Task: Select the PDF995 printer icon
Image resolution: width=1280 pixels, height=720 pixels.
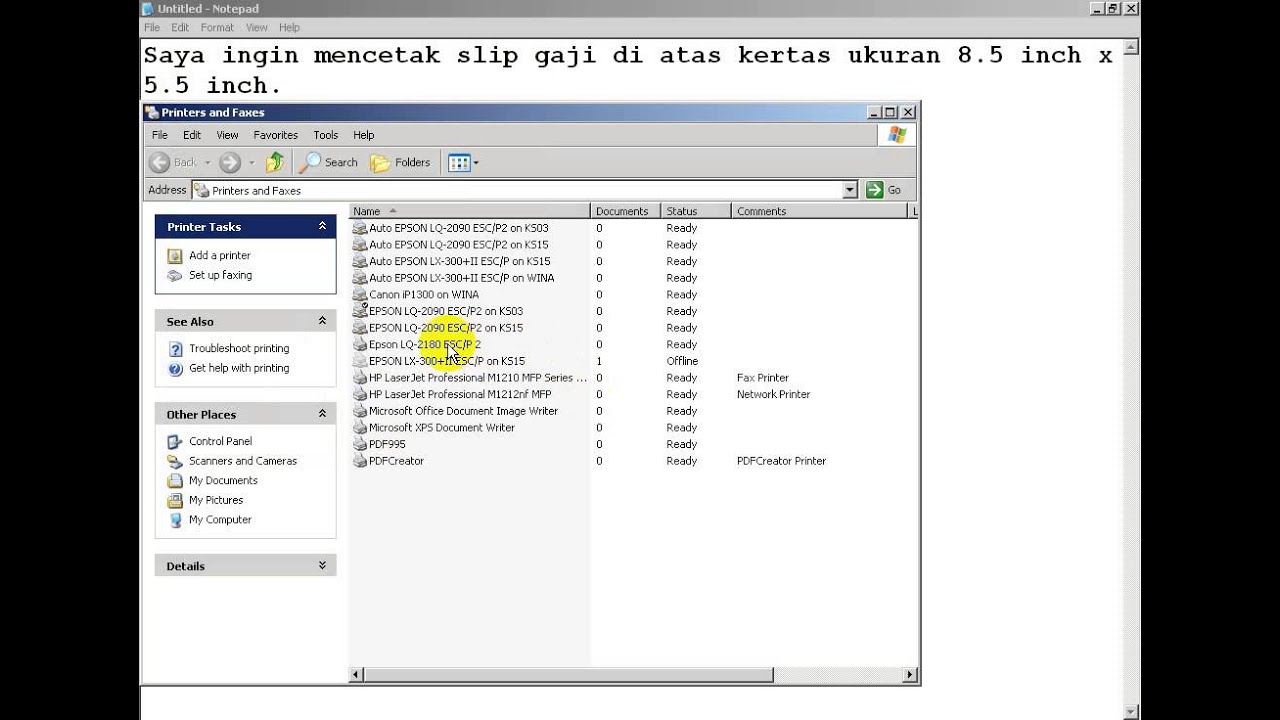Action: pyautogui.click(x=360, y=444)
